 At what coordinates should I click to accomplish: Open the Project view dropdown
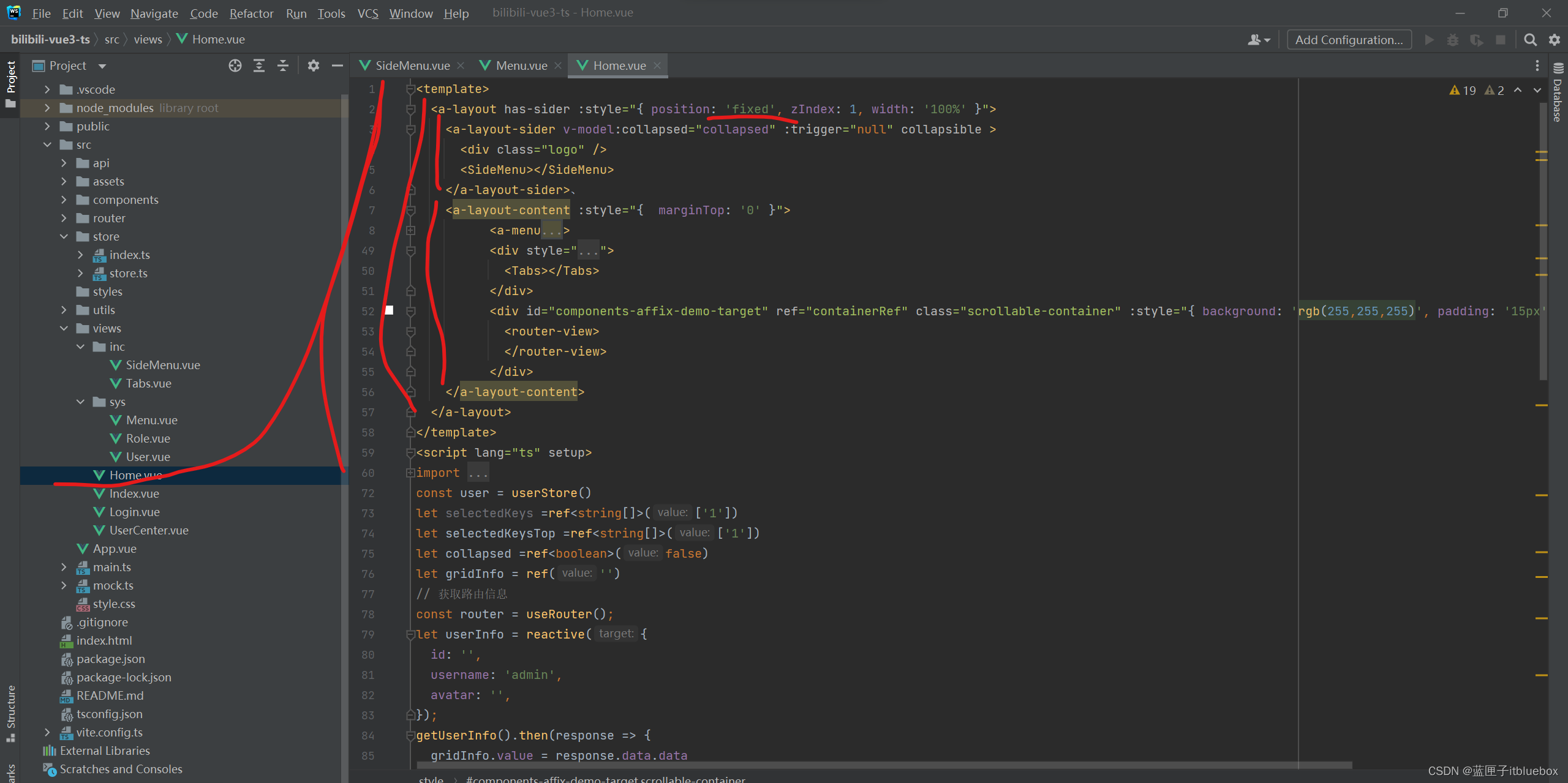[102, 66]
